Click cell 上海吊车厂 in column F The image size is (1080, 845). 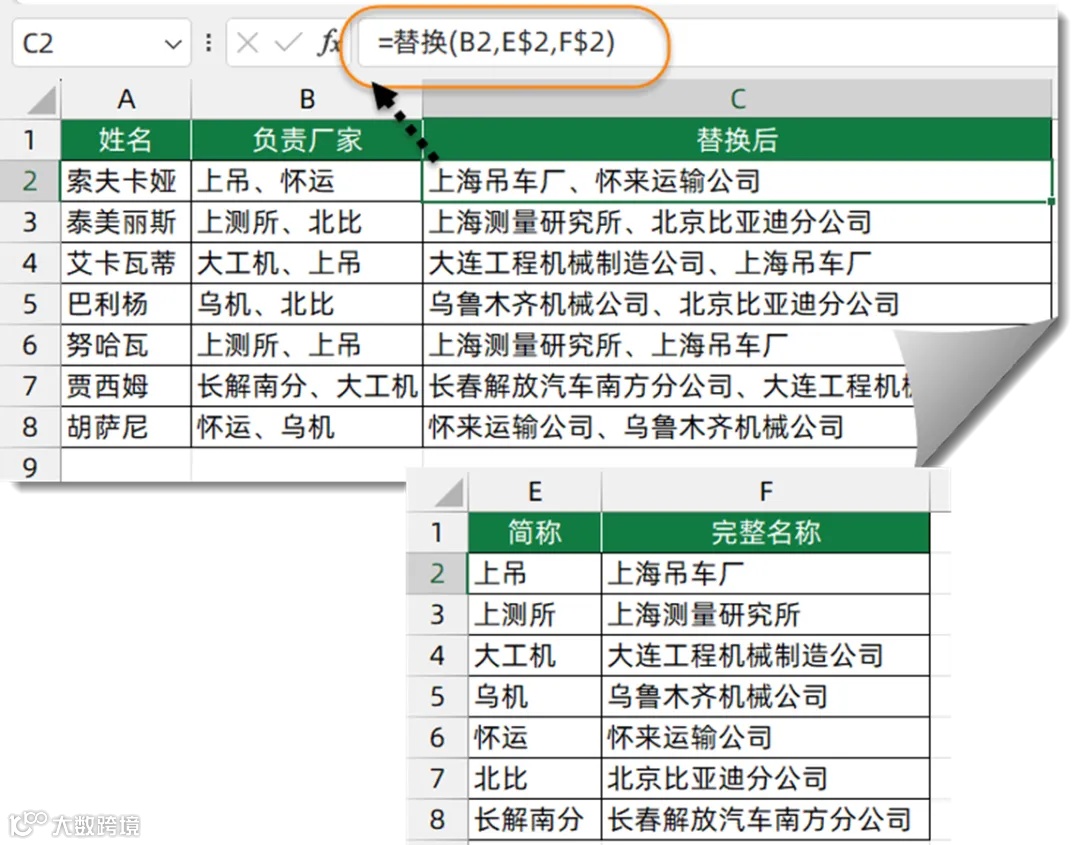click(x=766, y=573)
